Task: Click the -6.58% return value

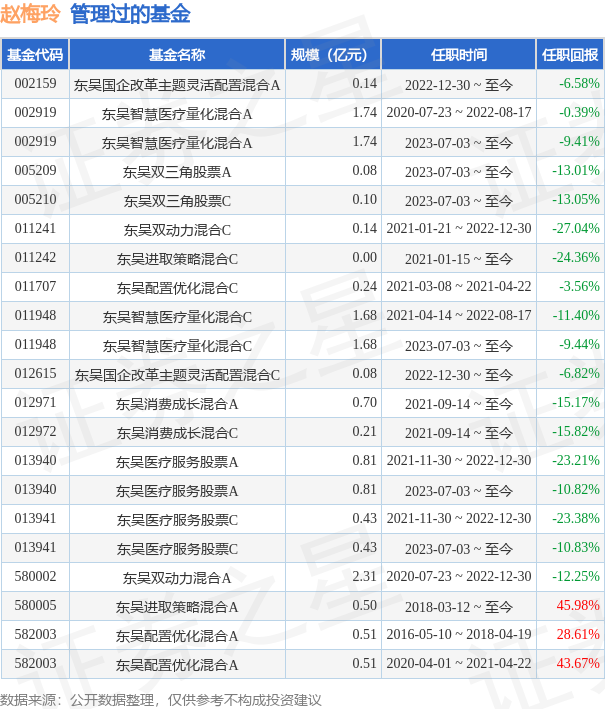Action: click(x=579, y=84)
